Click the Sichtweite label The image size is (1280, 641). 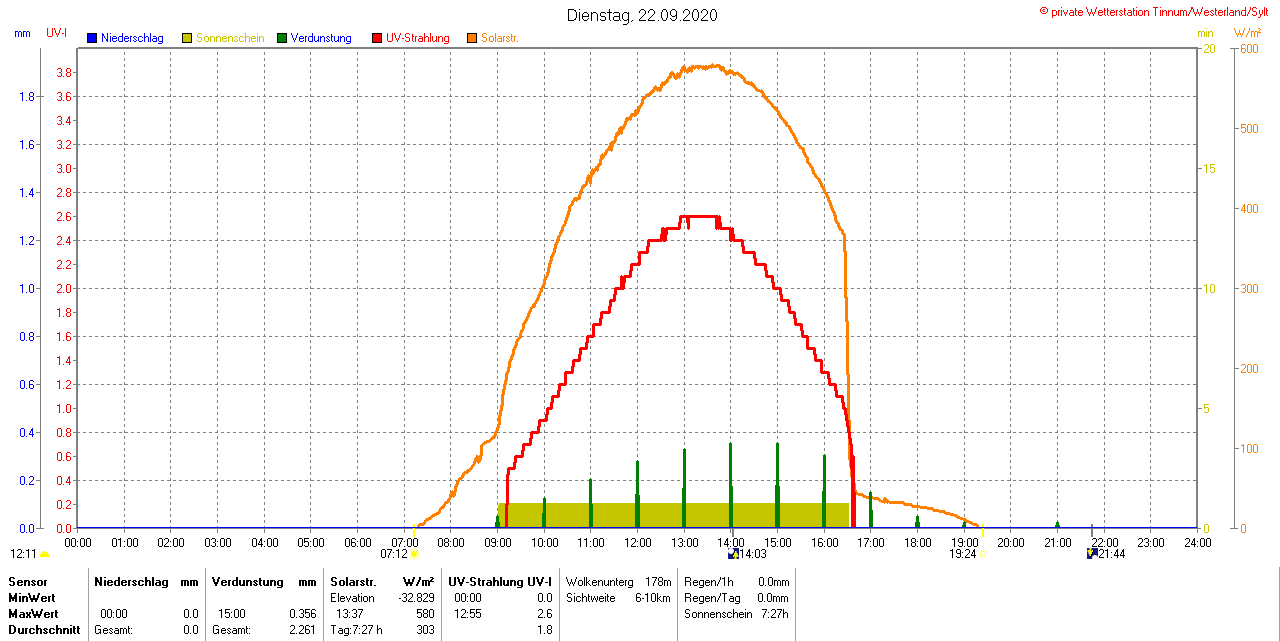pos(591,597)
